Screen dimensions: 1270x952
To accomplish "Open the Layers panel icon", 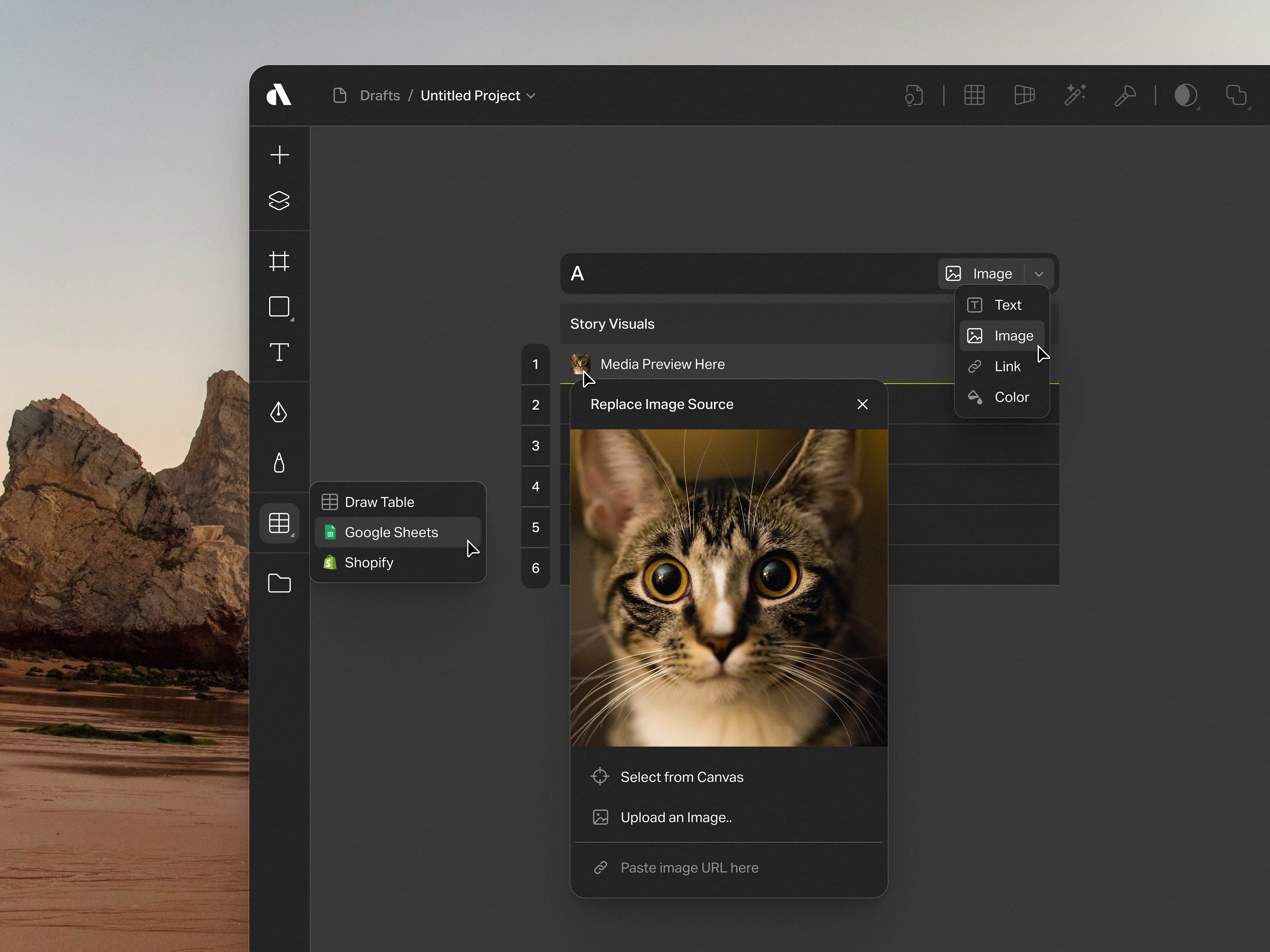I will pyautogui.click(x=280, y=201).
